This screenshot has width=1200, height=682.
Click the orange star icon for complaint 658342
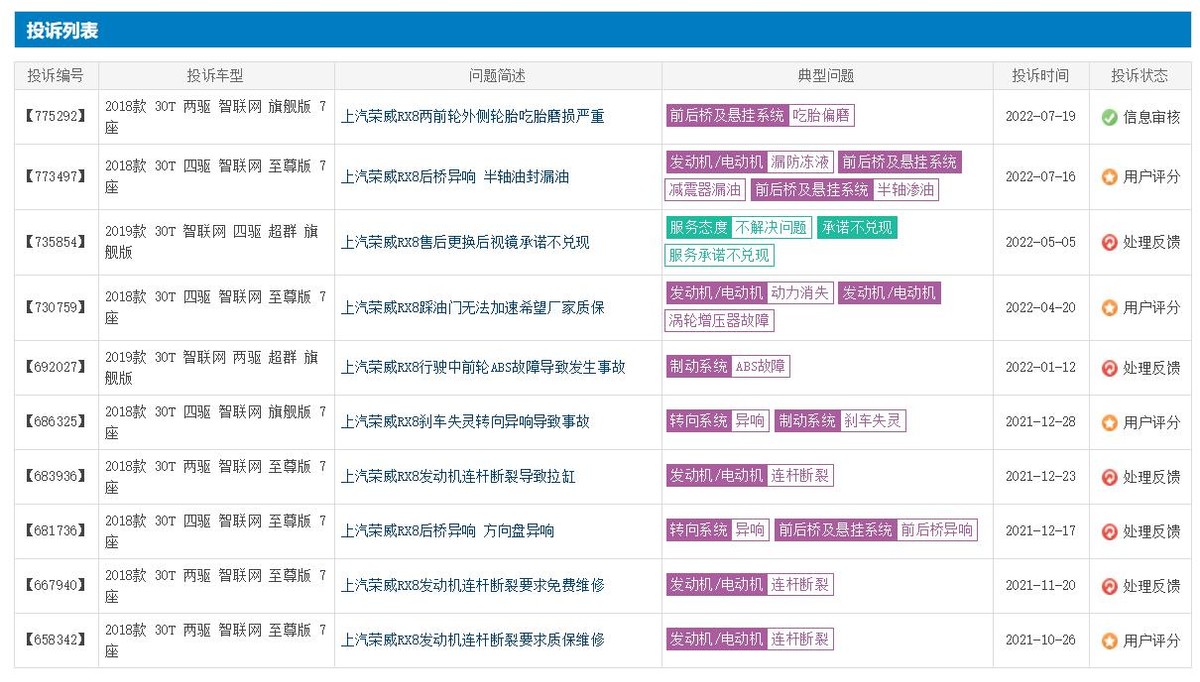[1109, 641]
